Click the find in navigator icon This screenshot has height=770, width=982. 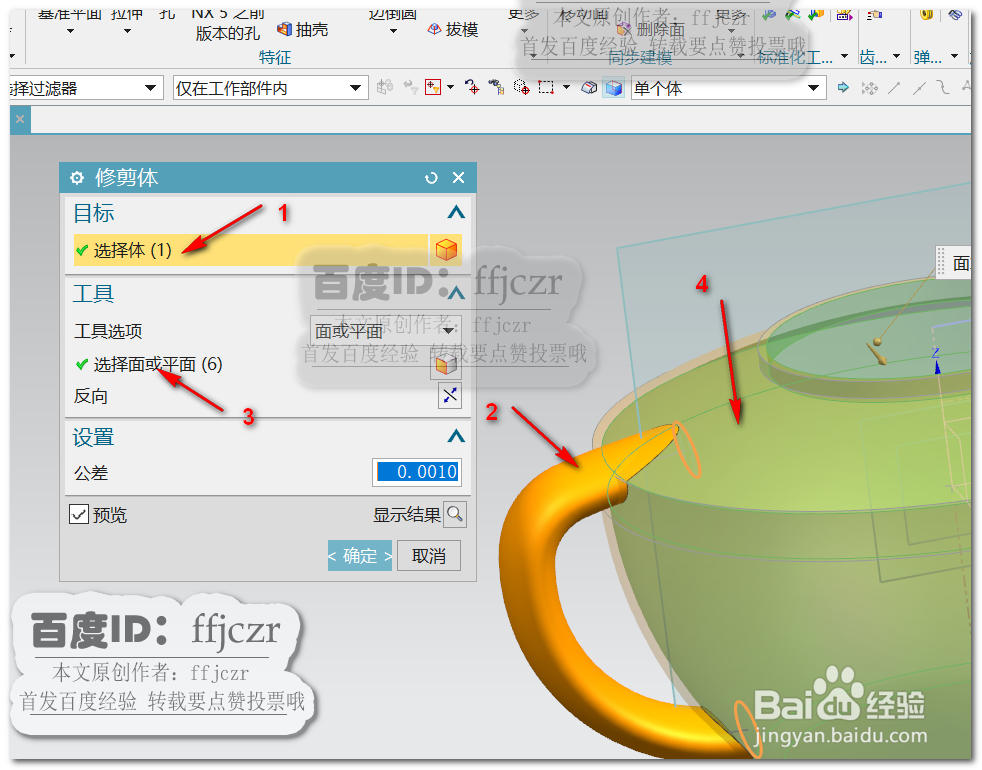coord(497,88)
